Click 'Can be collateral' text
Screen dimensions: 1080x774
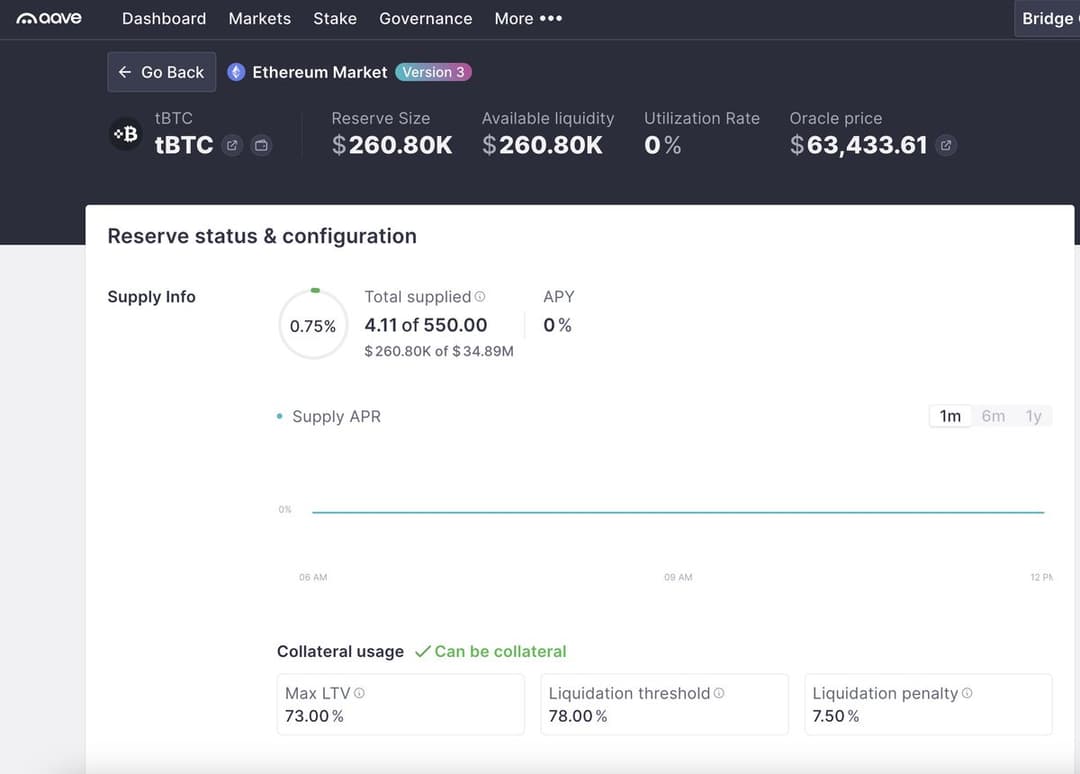point(500,651)
